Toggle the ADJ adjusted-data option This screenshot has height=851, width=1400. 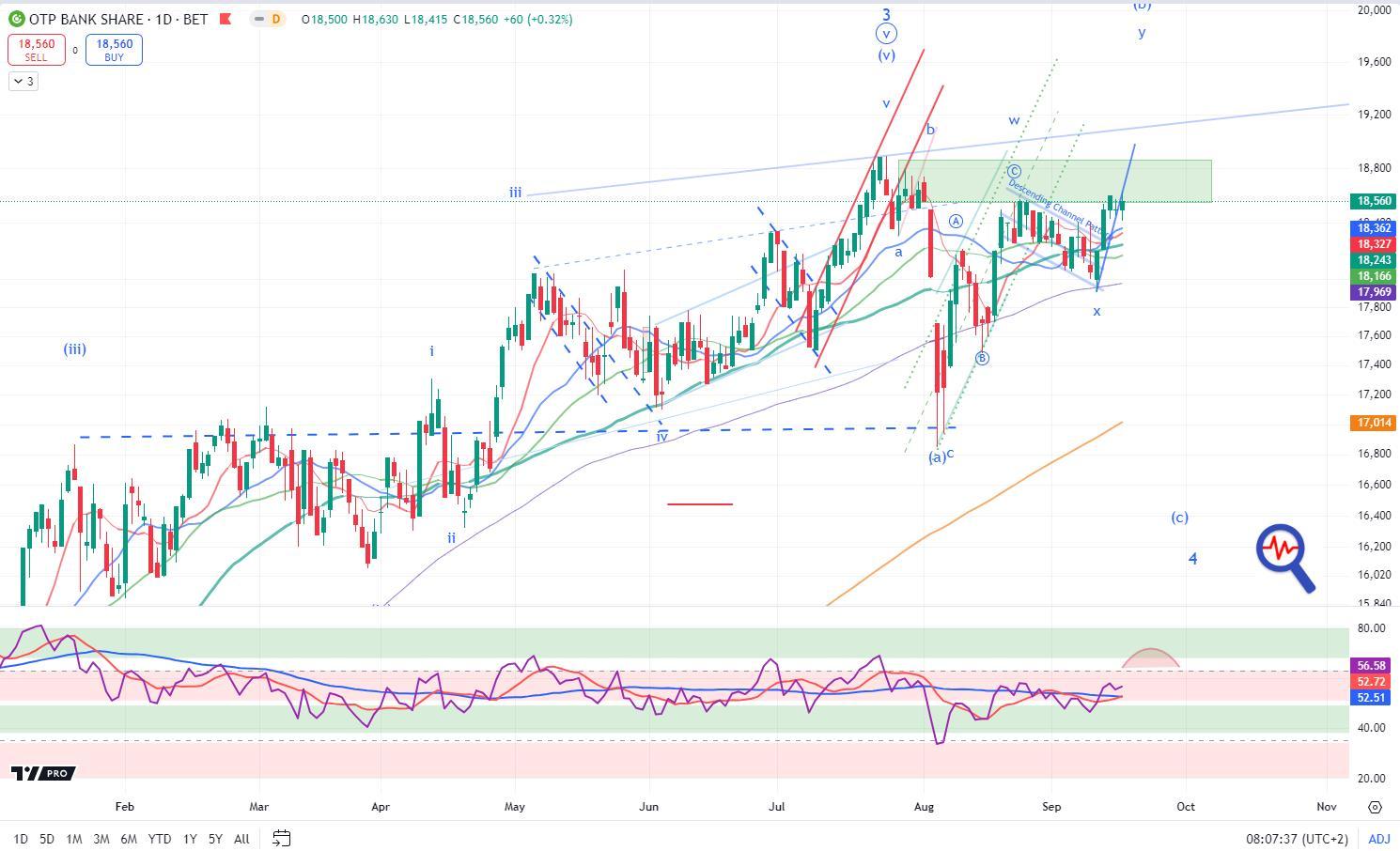(1378, 839)
